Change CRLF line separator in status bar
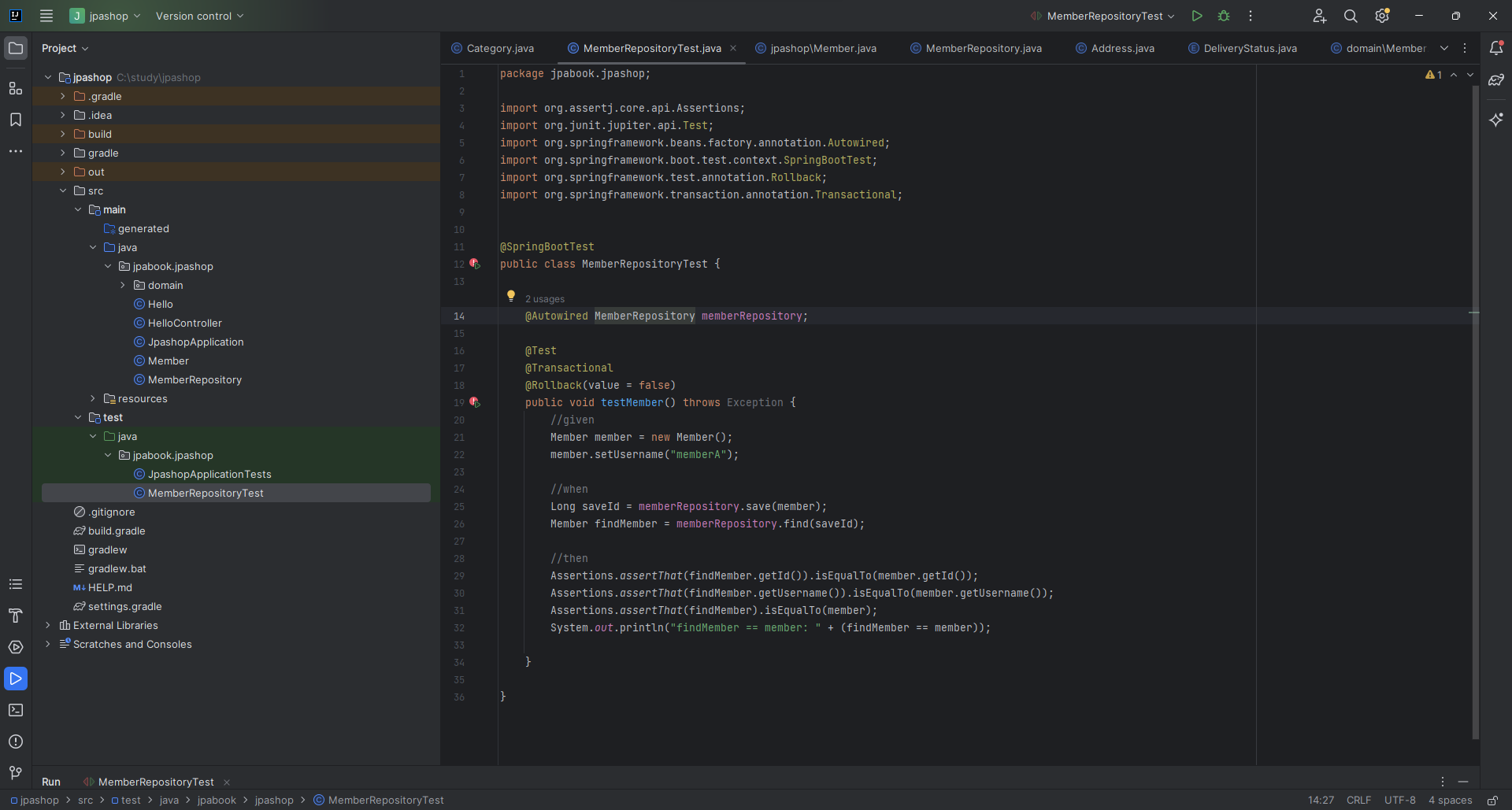 pos(1358,800)
